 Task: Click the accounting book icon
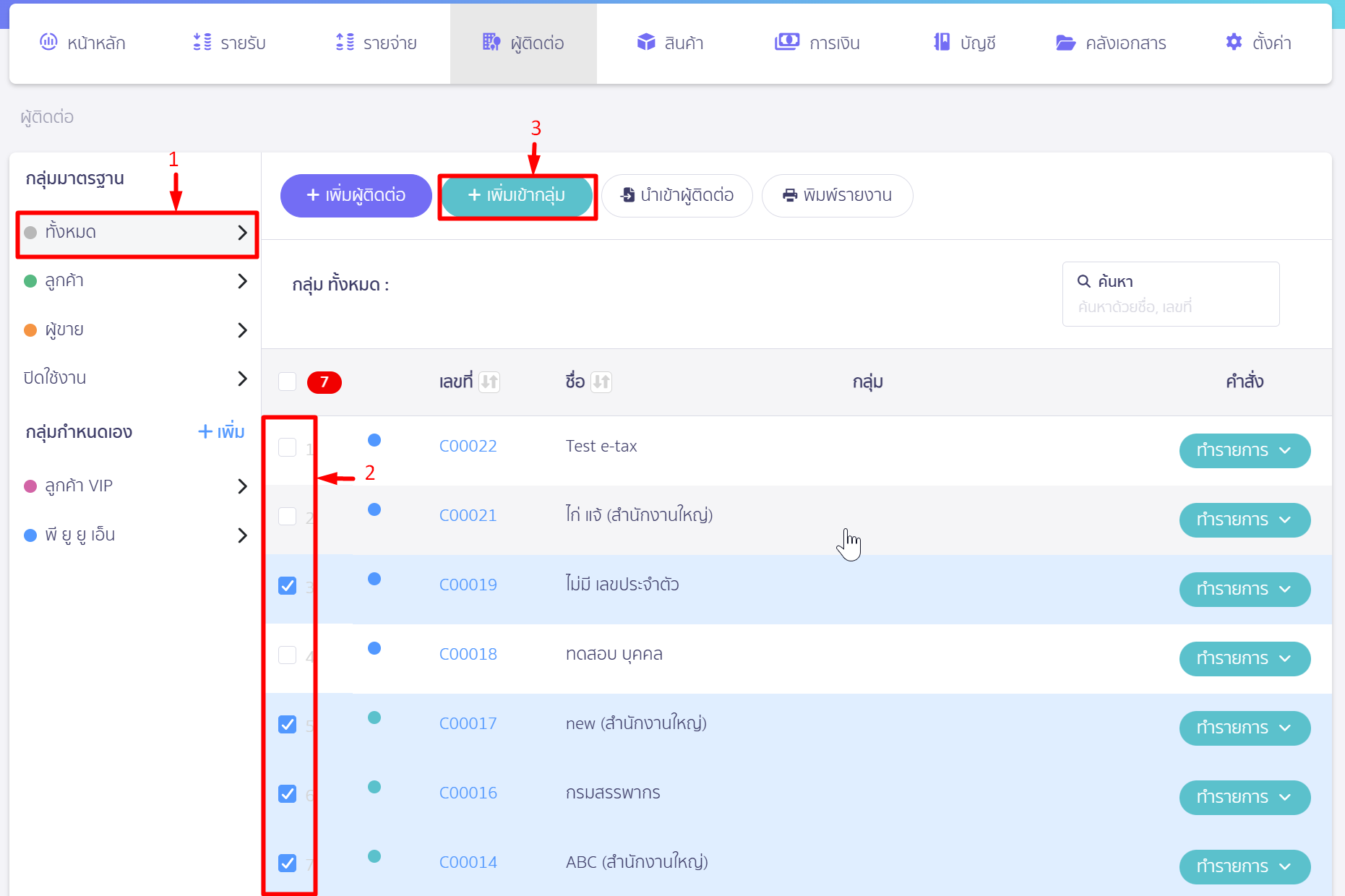click(x=942, y=42)
